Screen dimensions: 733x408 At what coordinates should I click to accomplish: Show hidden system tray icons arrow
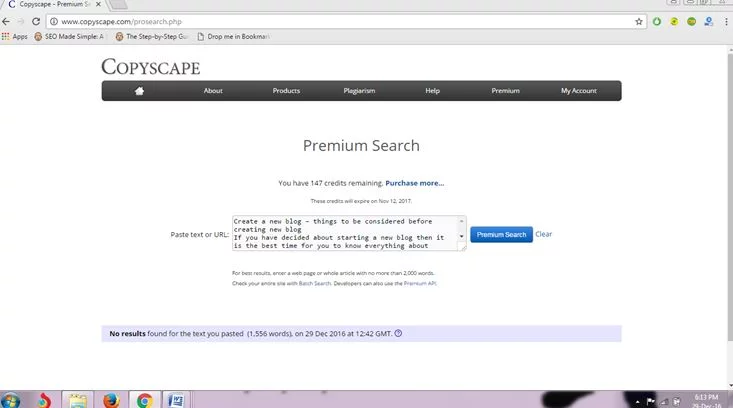pos(638,401)
